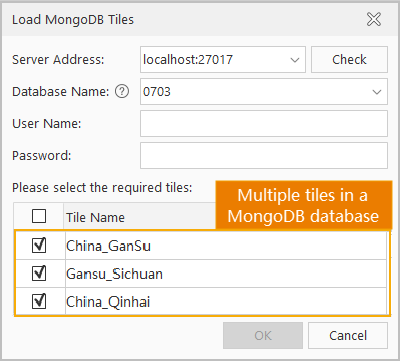Select the China_Qinhai tile row
Viewport: 400px width, 361px height.
point(201,302)
